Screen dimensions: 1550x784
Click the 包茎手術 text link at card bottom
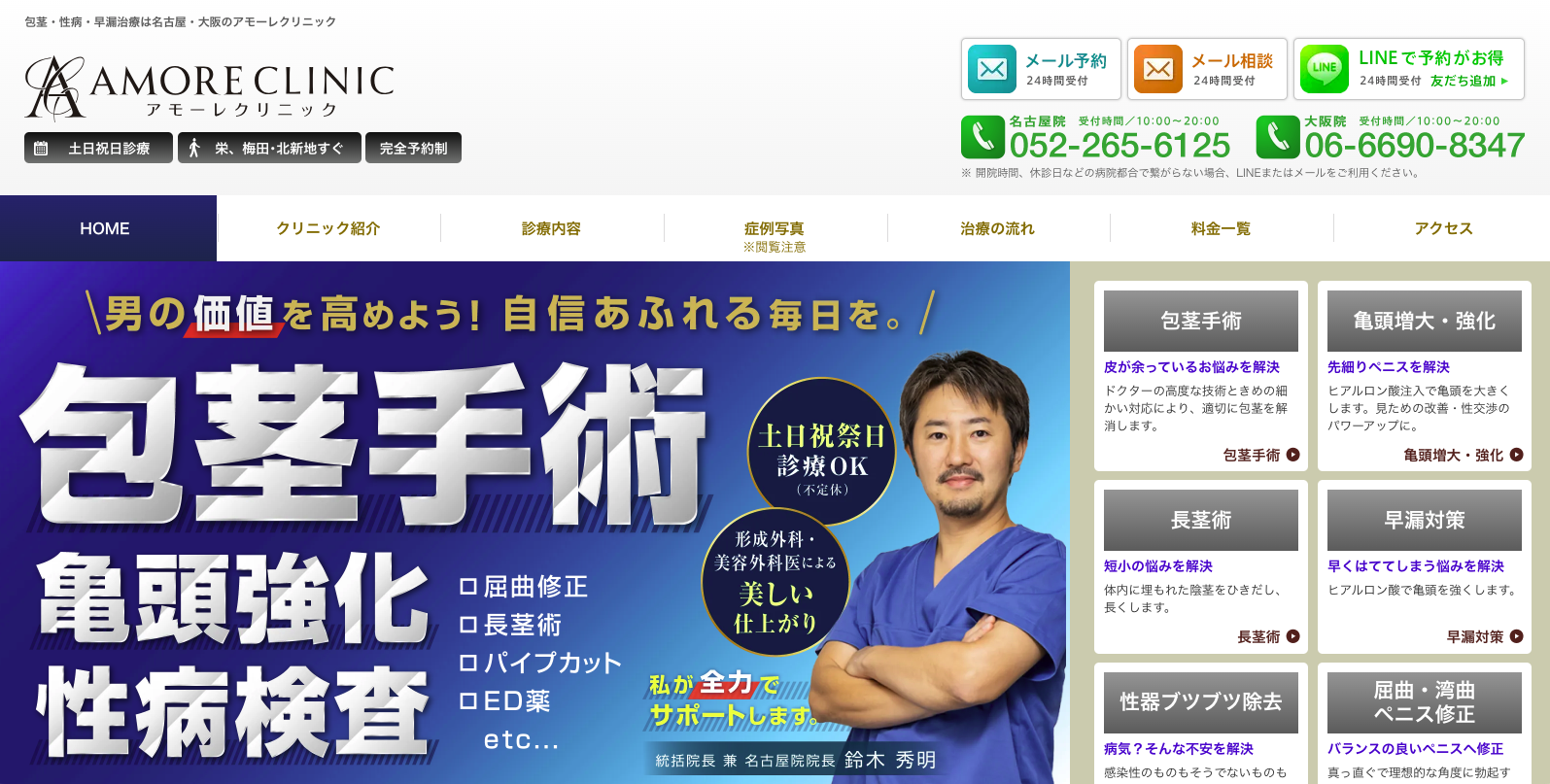pos(1252,455)
